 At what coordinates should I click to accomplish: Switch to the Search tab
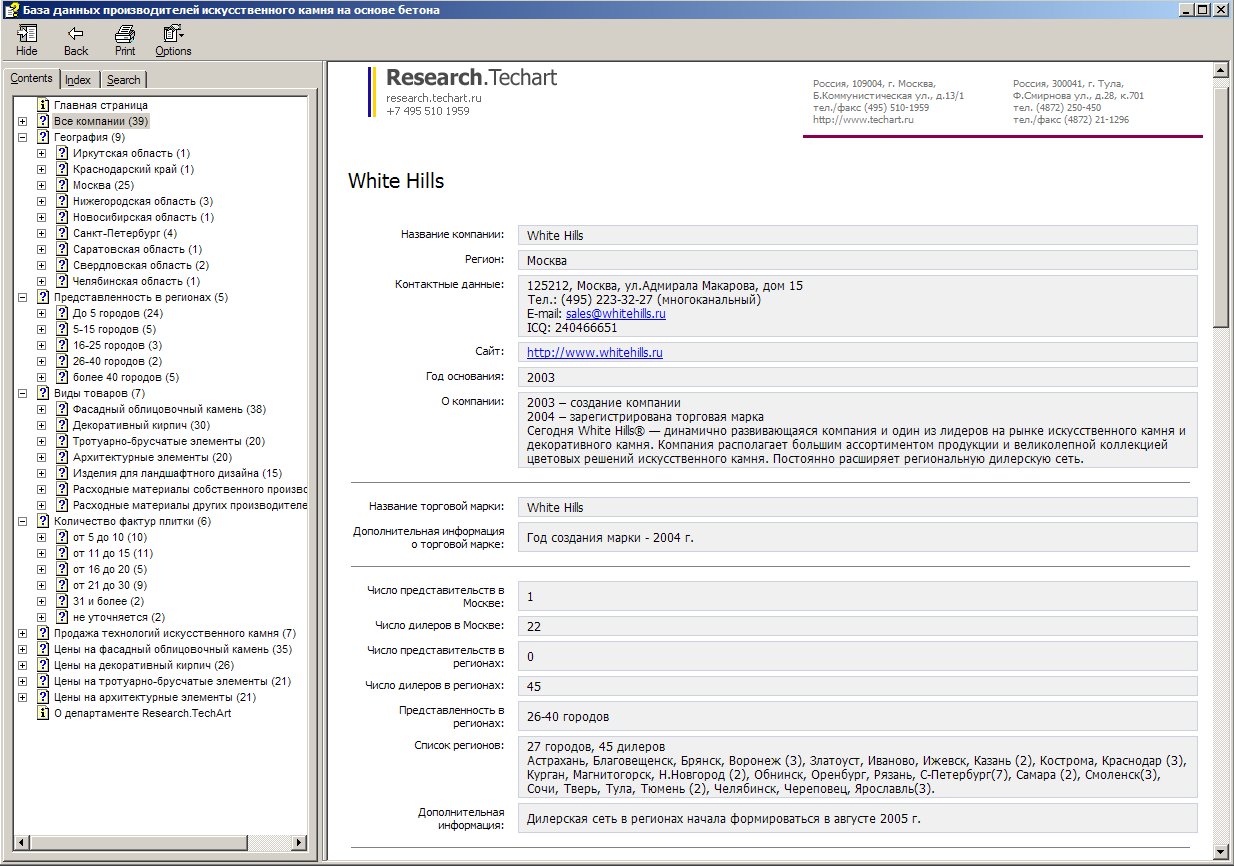point(124,80)
